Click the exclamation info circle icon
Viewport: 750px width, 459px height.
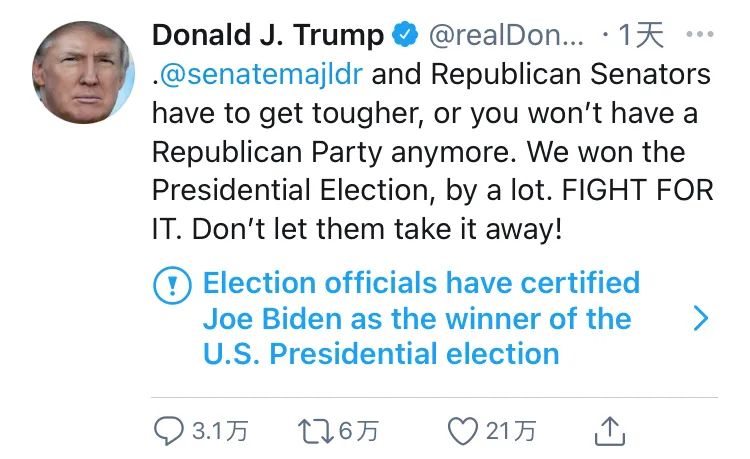pos(172,285)
